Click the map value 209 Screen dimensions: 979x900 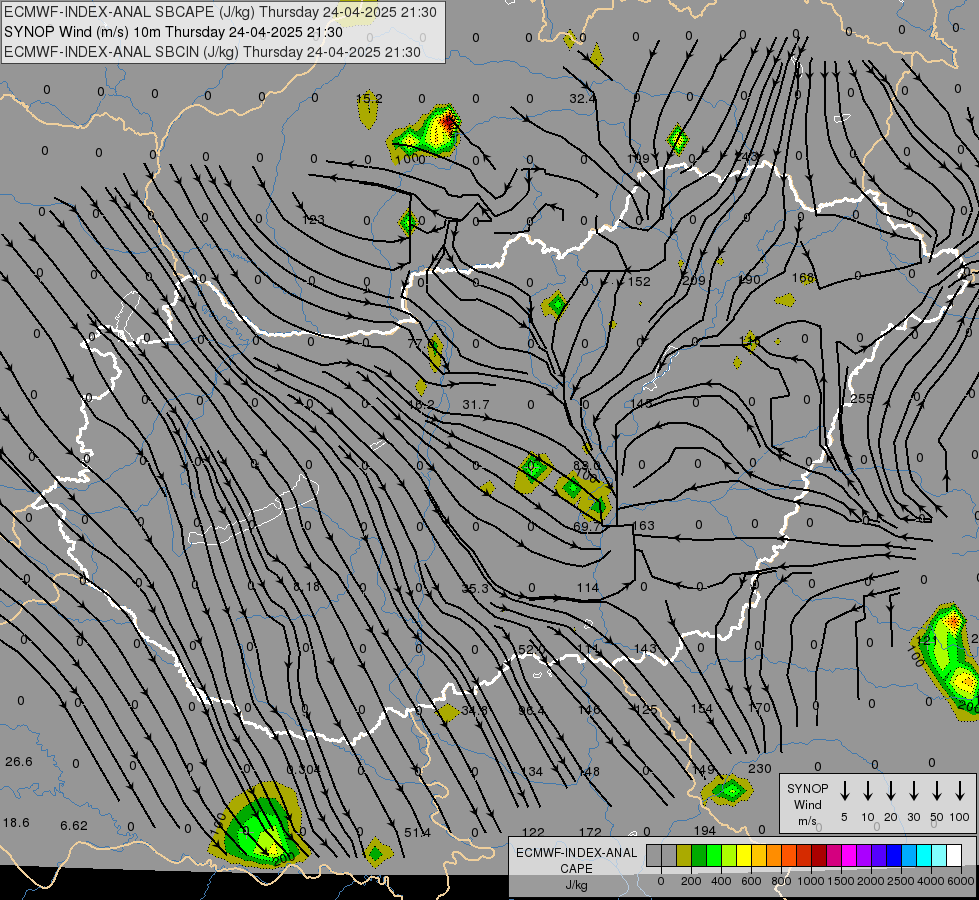point(693,280)
